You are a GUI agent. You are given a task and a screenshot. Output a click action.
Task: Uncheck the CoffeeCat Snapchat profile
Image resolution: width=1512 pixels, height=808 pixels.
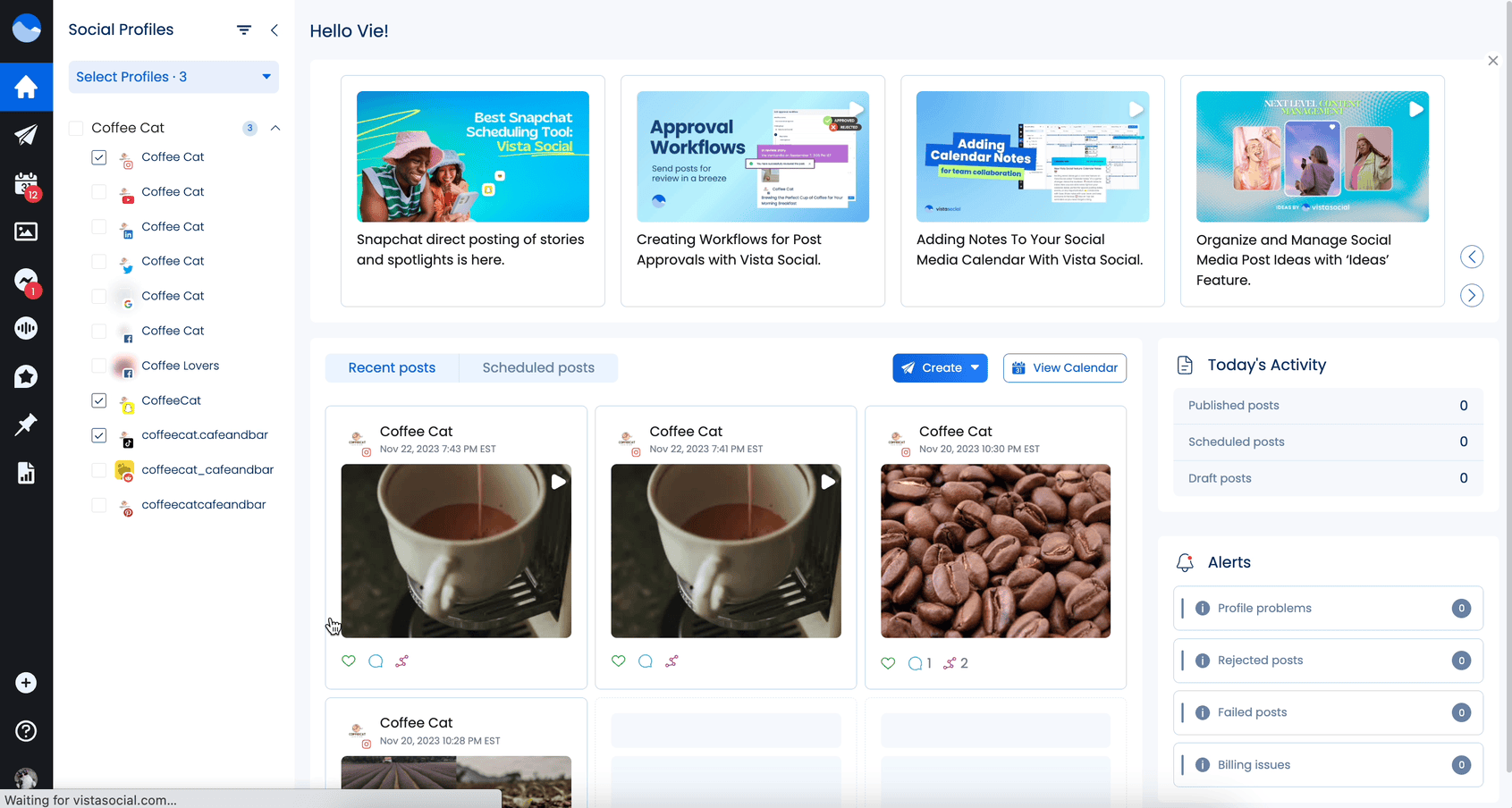pos(99,400)
